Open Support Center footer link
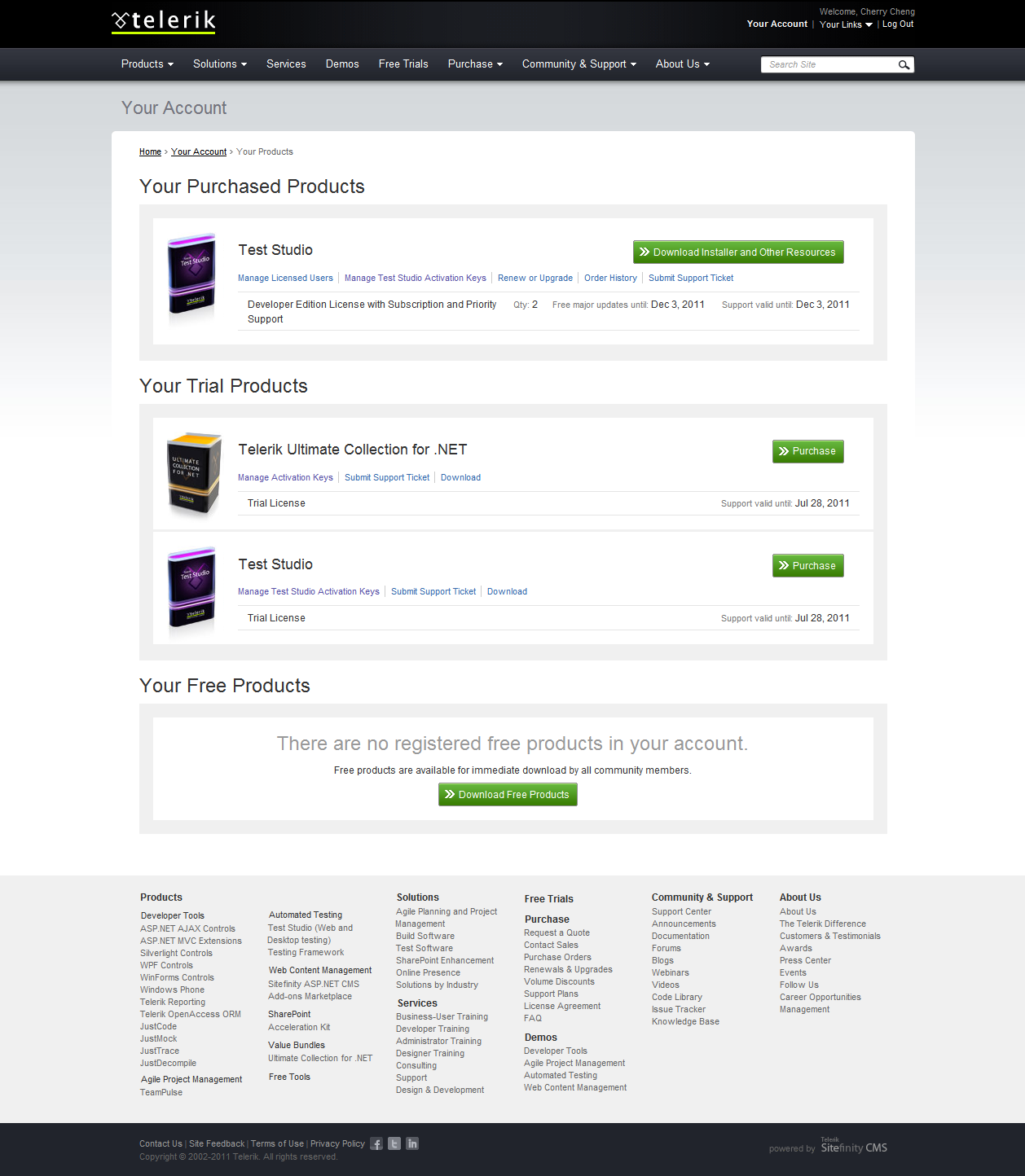 pyautogui.click(x=681, y=911)
